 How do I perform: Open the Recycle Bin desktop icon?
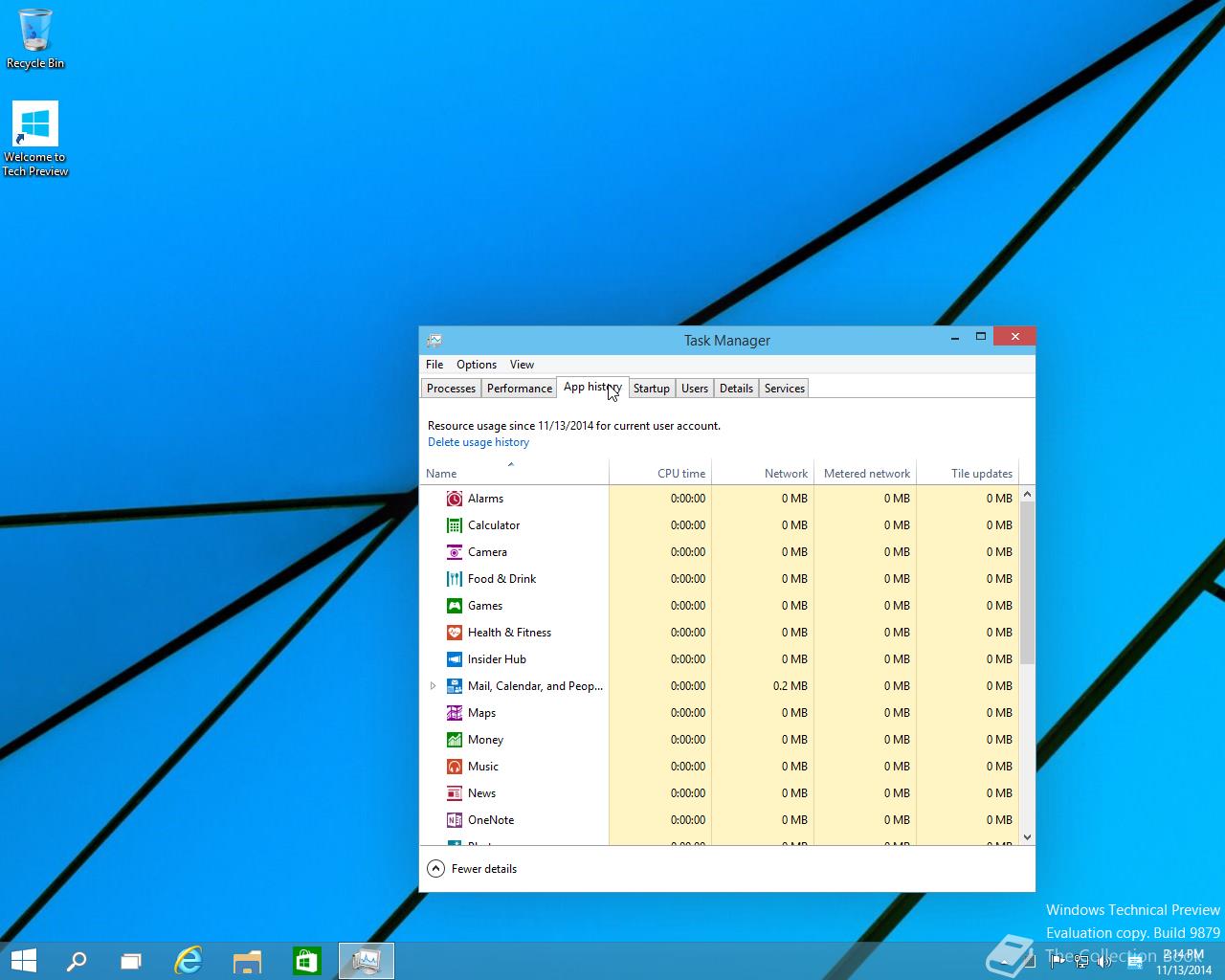[x=35, y=39]
